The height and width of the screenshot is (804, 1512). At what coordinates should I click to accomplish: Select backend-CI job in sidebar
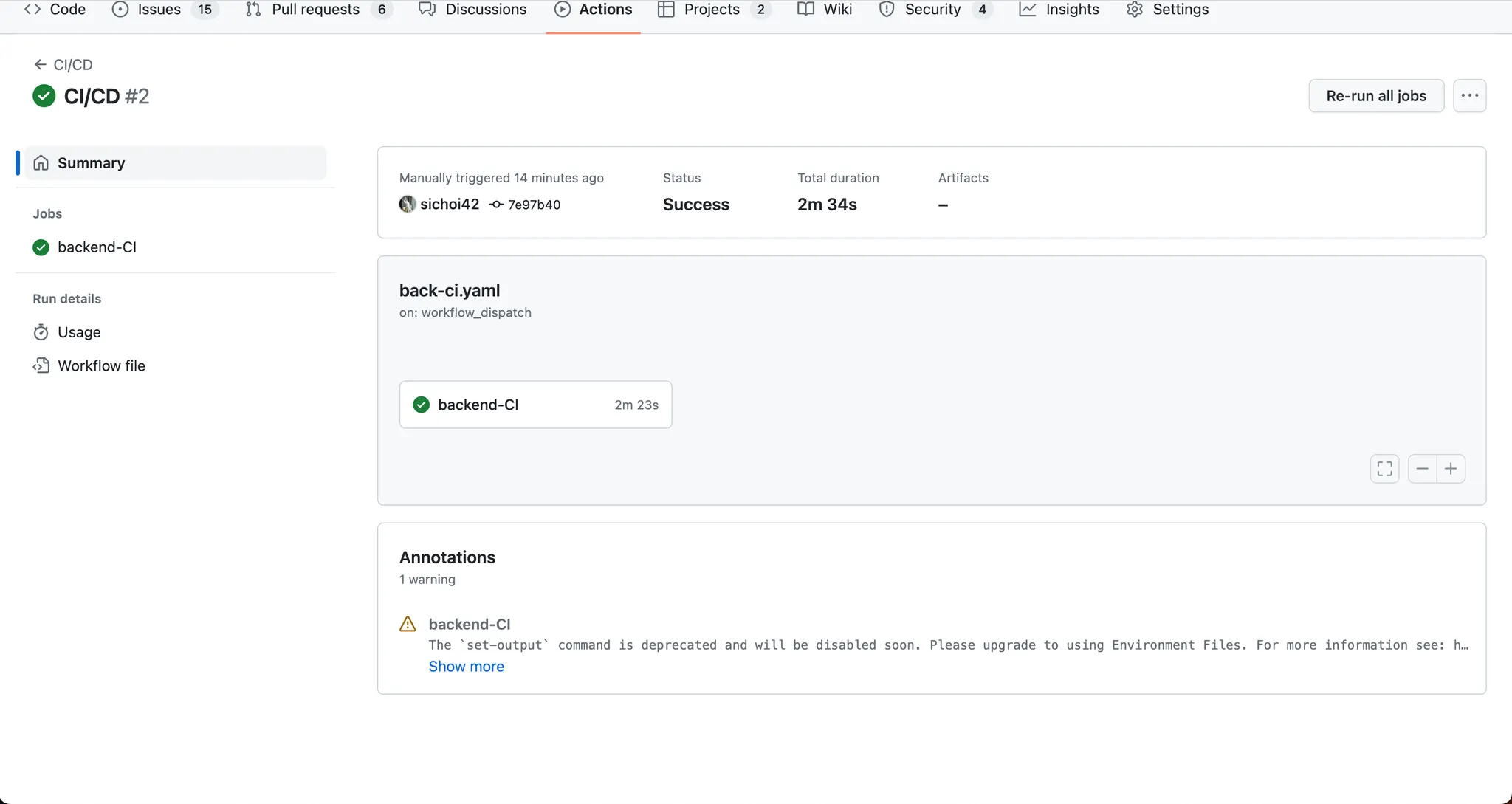click(97, 247)
